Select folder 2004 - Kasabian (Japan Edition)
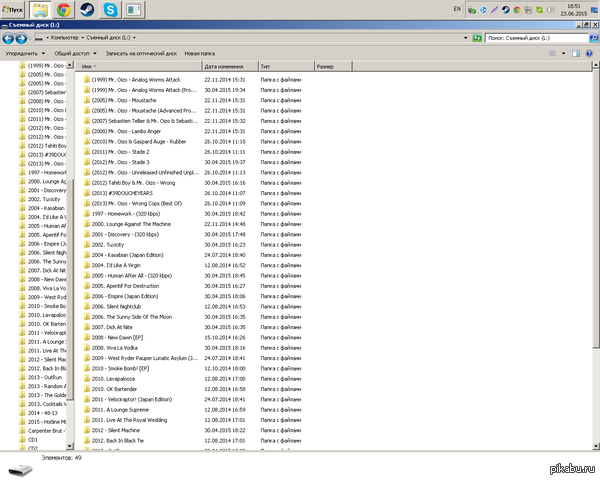Viewport: 600px width, 480px height. click(x=123, y=255)
